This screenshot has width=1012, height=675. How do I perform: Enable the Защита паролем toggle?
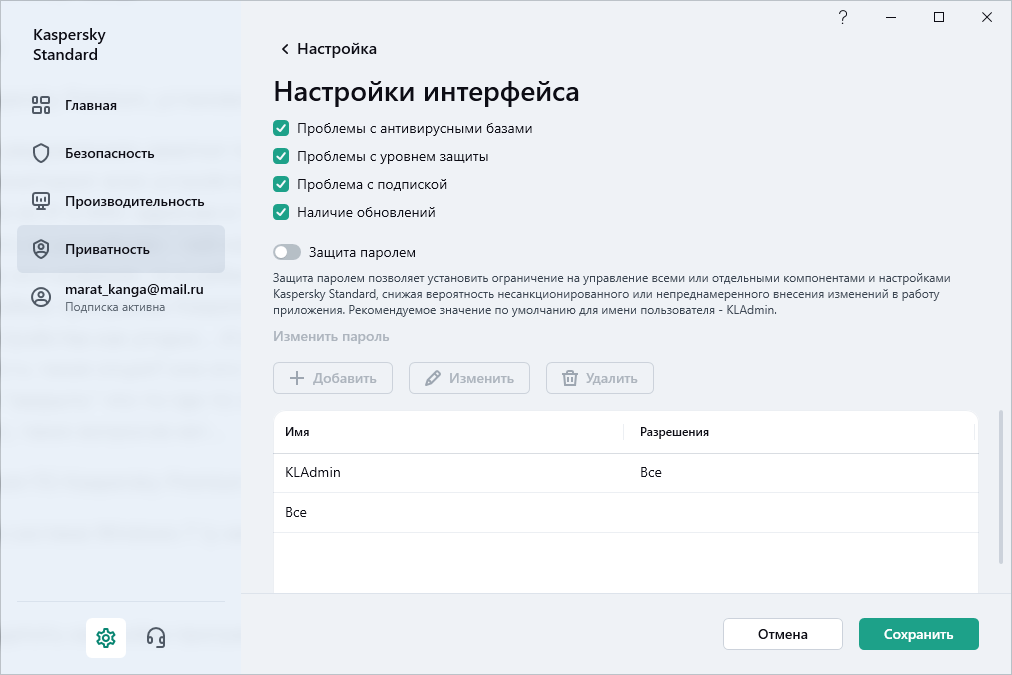click(287, 252)
